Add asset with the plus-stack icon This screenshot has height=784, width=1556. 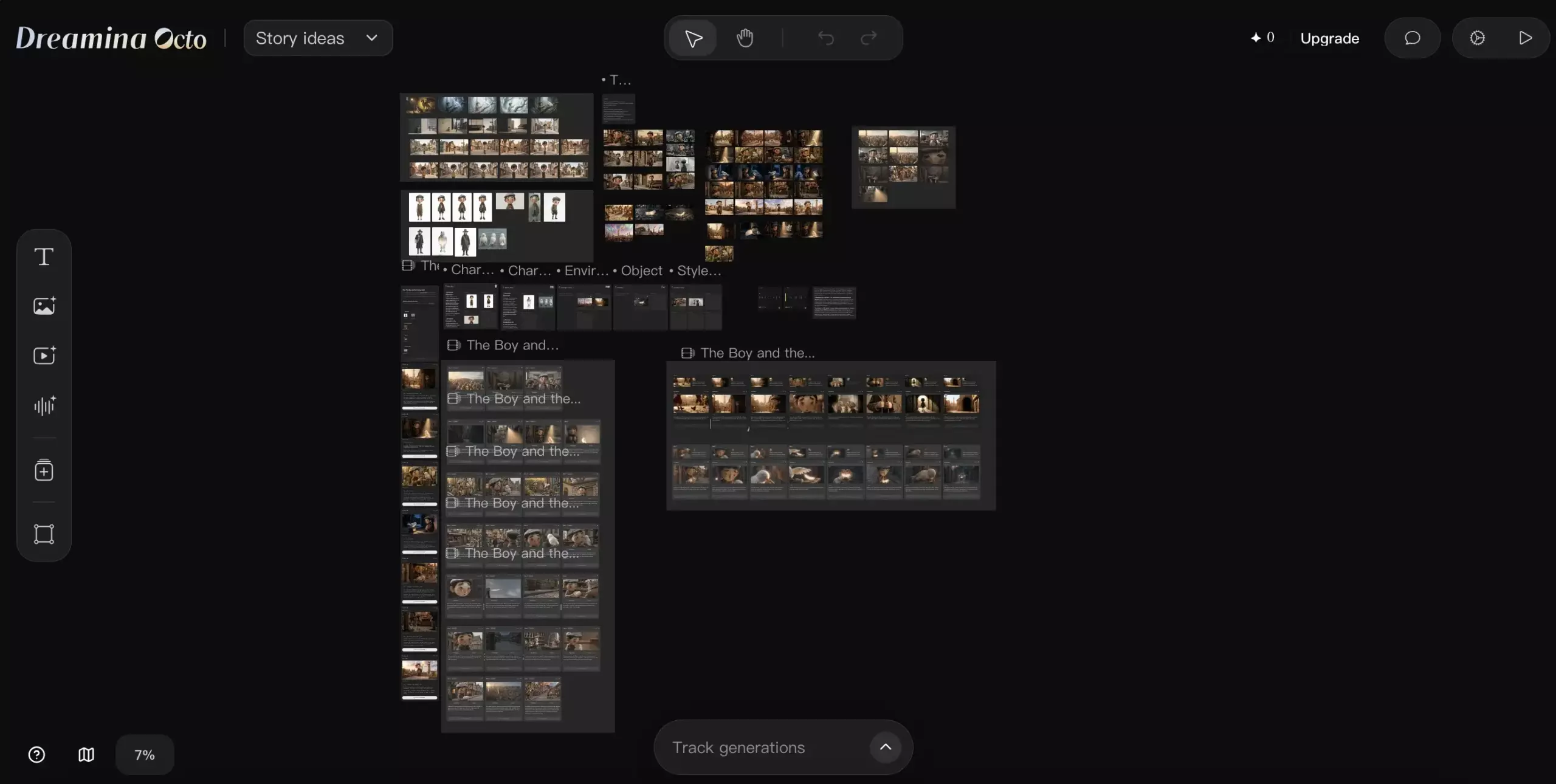click(x=44, y=470)
